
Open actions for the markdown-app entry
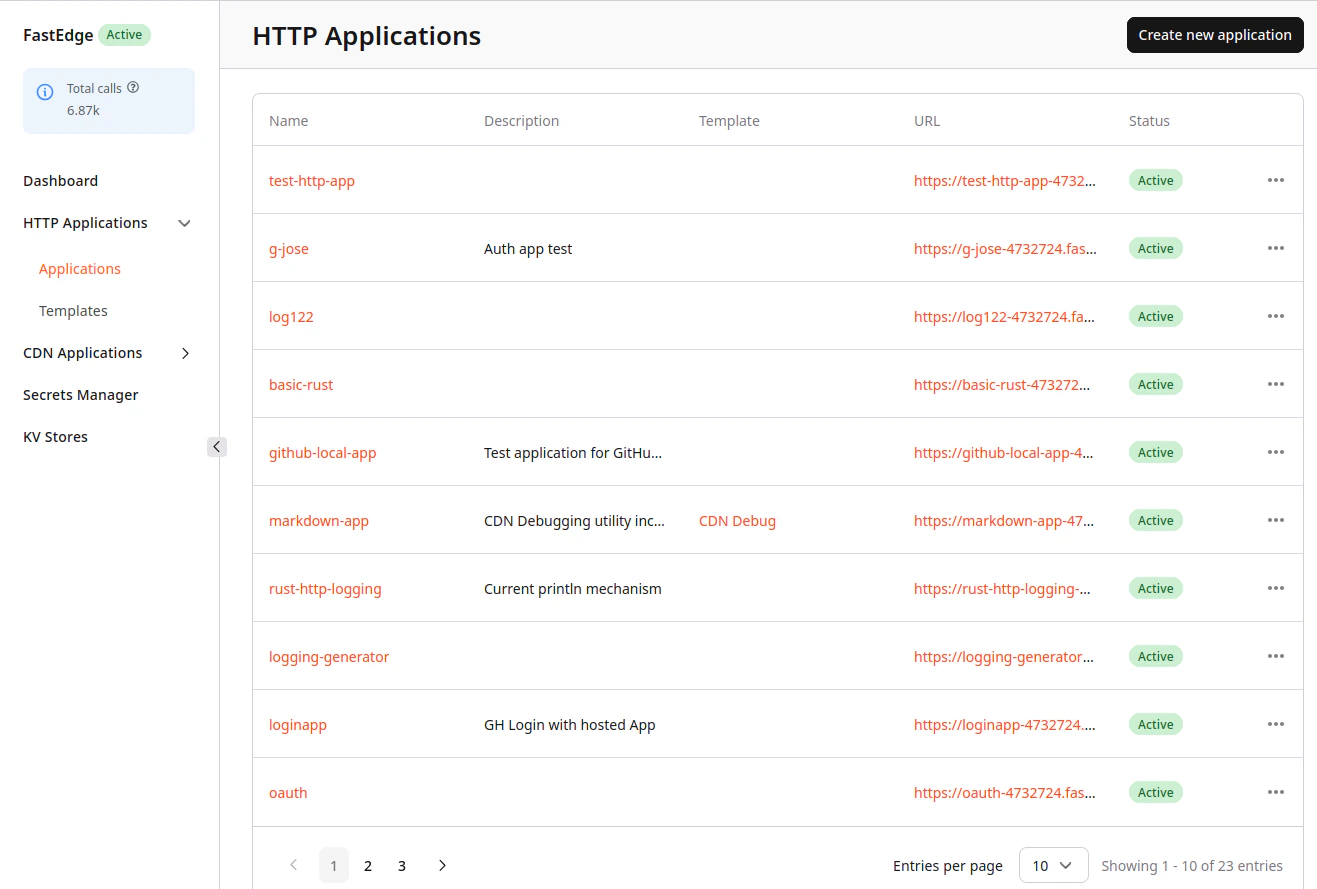coord(1275,520)
